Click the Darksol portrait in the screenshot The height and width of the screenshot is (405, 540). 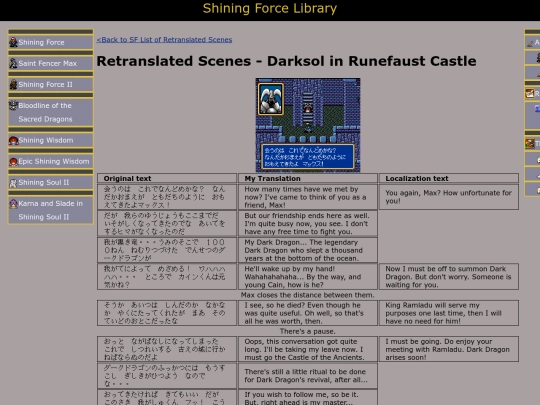[271, 99]
